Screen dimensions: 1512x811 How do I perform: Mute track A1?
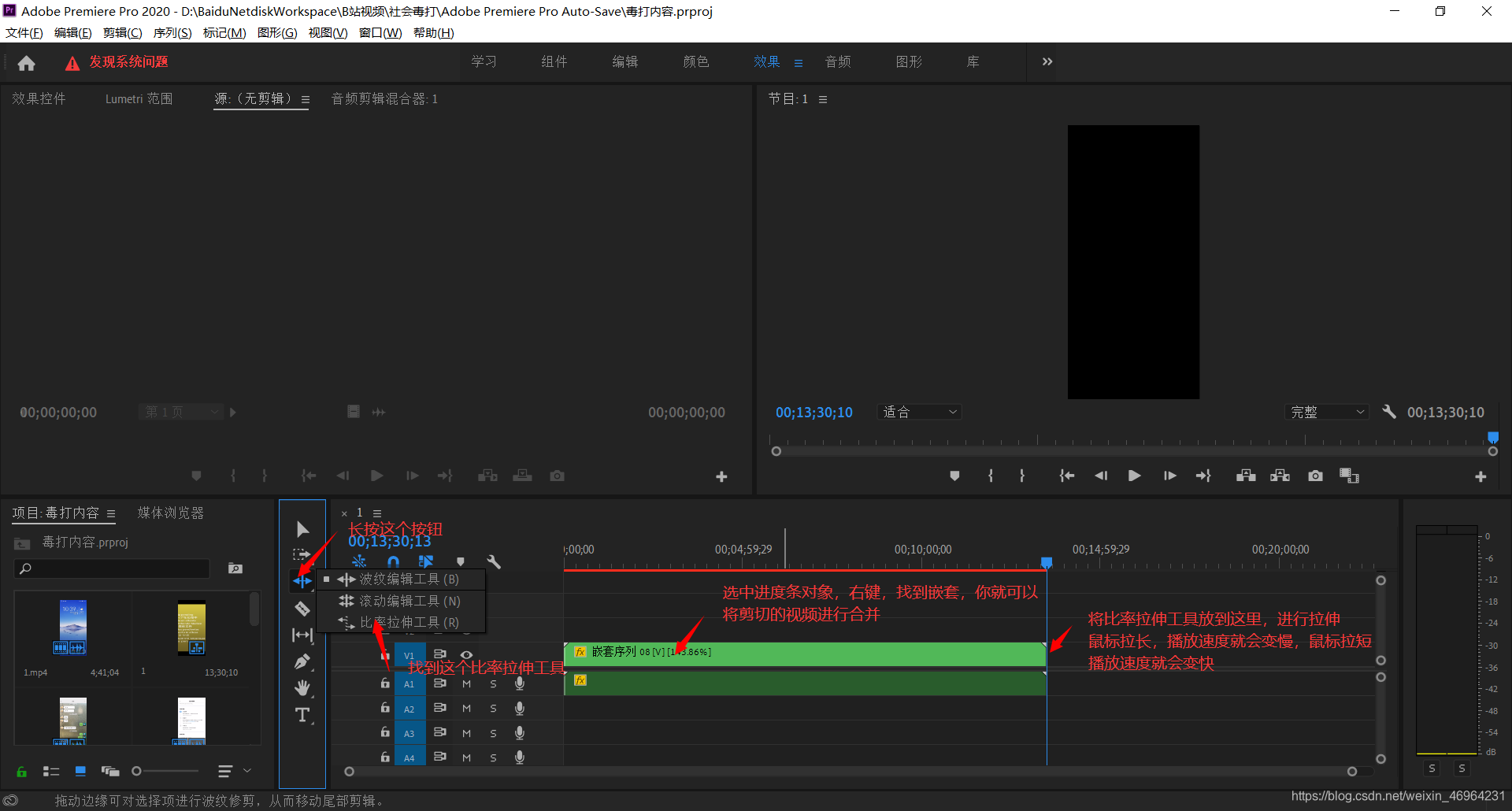[466, 684]
